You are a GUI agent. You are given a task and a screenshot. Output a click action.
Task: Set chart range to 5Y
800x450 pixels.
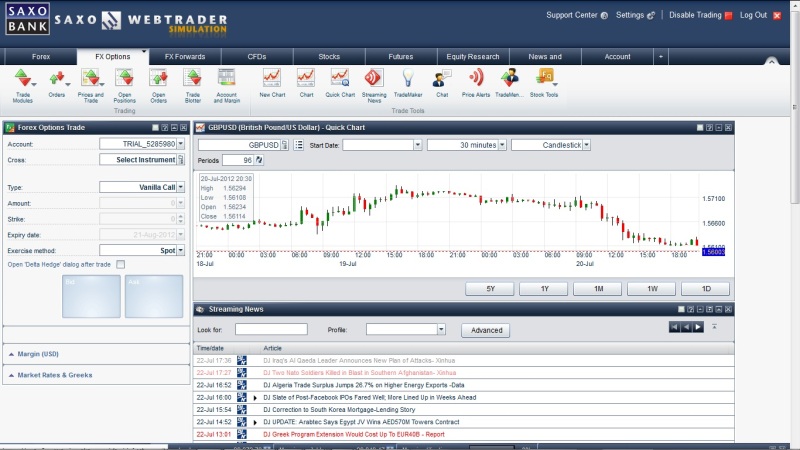tap(490, 289)
